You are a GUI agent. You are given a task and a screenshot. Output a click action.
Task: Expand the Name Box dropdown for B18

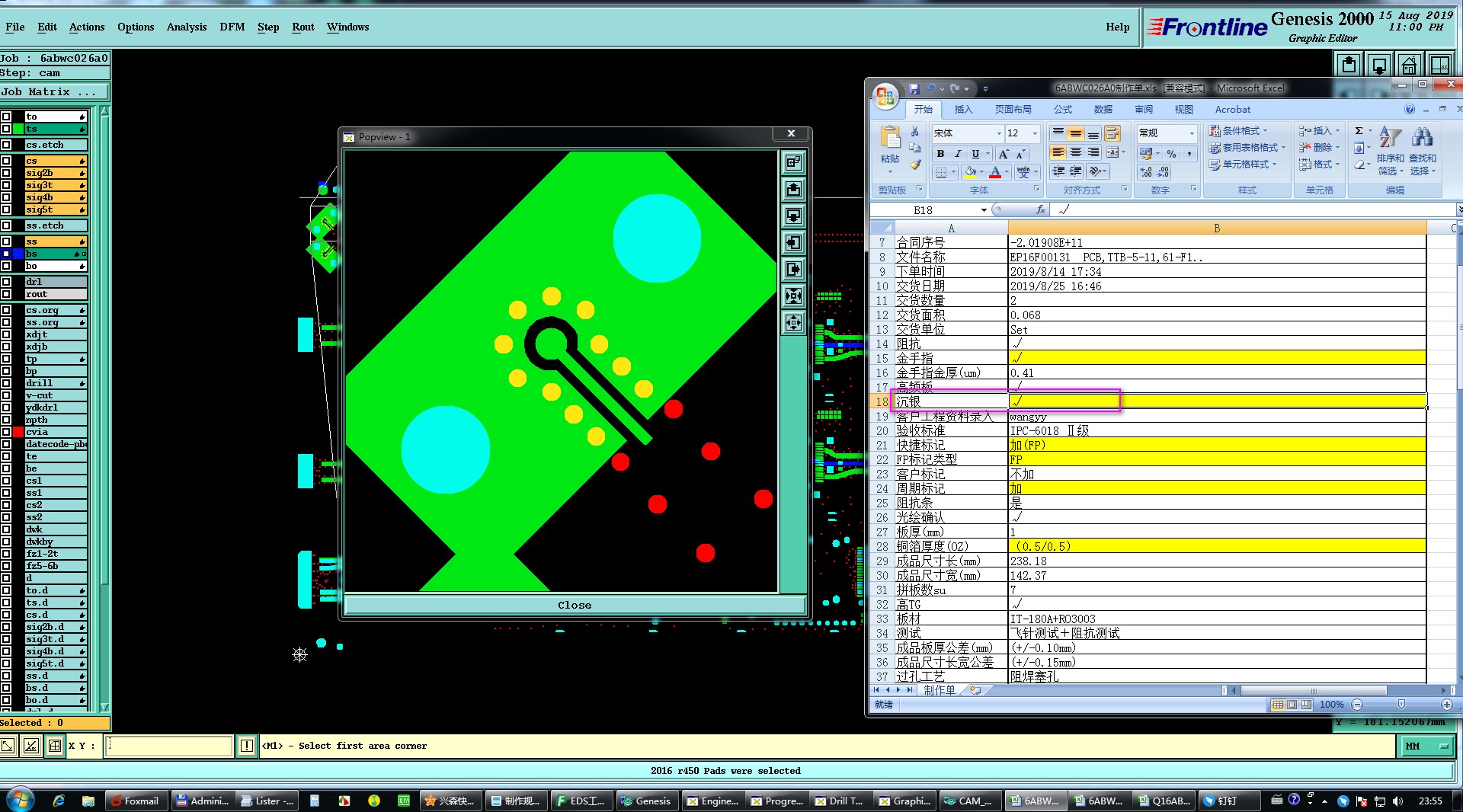[x=984, y=210]
